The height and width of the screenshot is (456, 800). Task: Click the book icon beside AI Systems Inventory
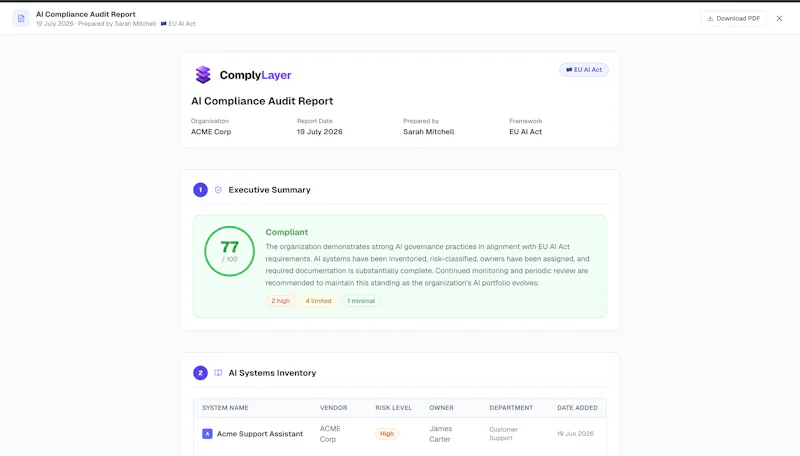pyautogui.click(x=218, y=373)
